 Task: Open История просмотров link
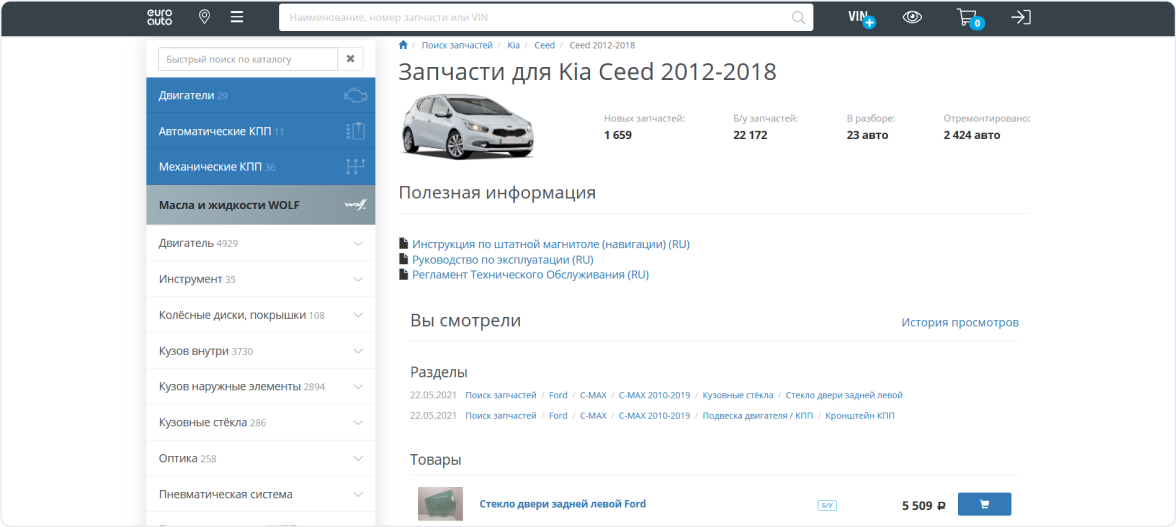coord(959,322)
